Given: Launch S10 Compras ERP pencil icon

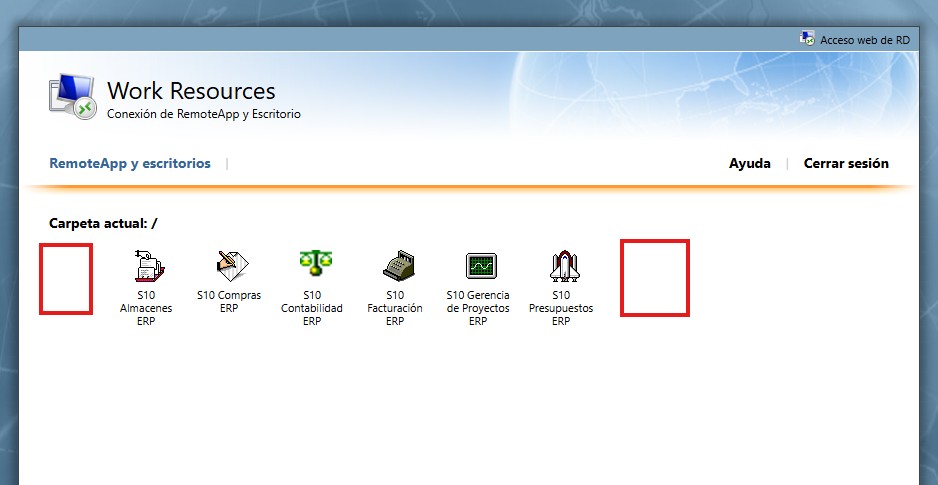Looking at the screenshot, I should [x=231, y=265].
